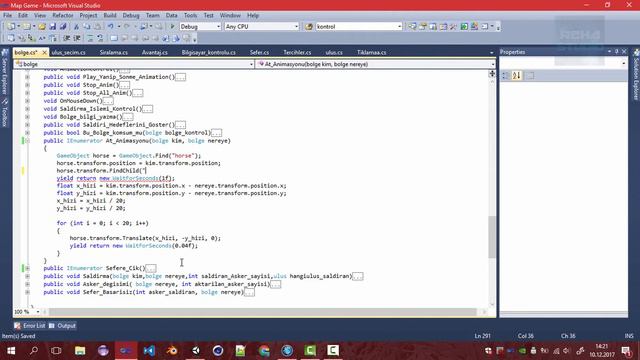Open the Error List panel
Image resolution: width=640 pixels, height=360 pixels.
30,326
